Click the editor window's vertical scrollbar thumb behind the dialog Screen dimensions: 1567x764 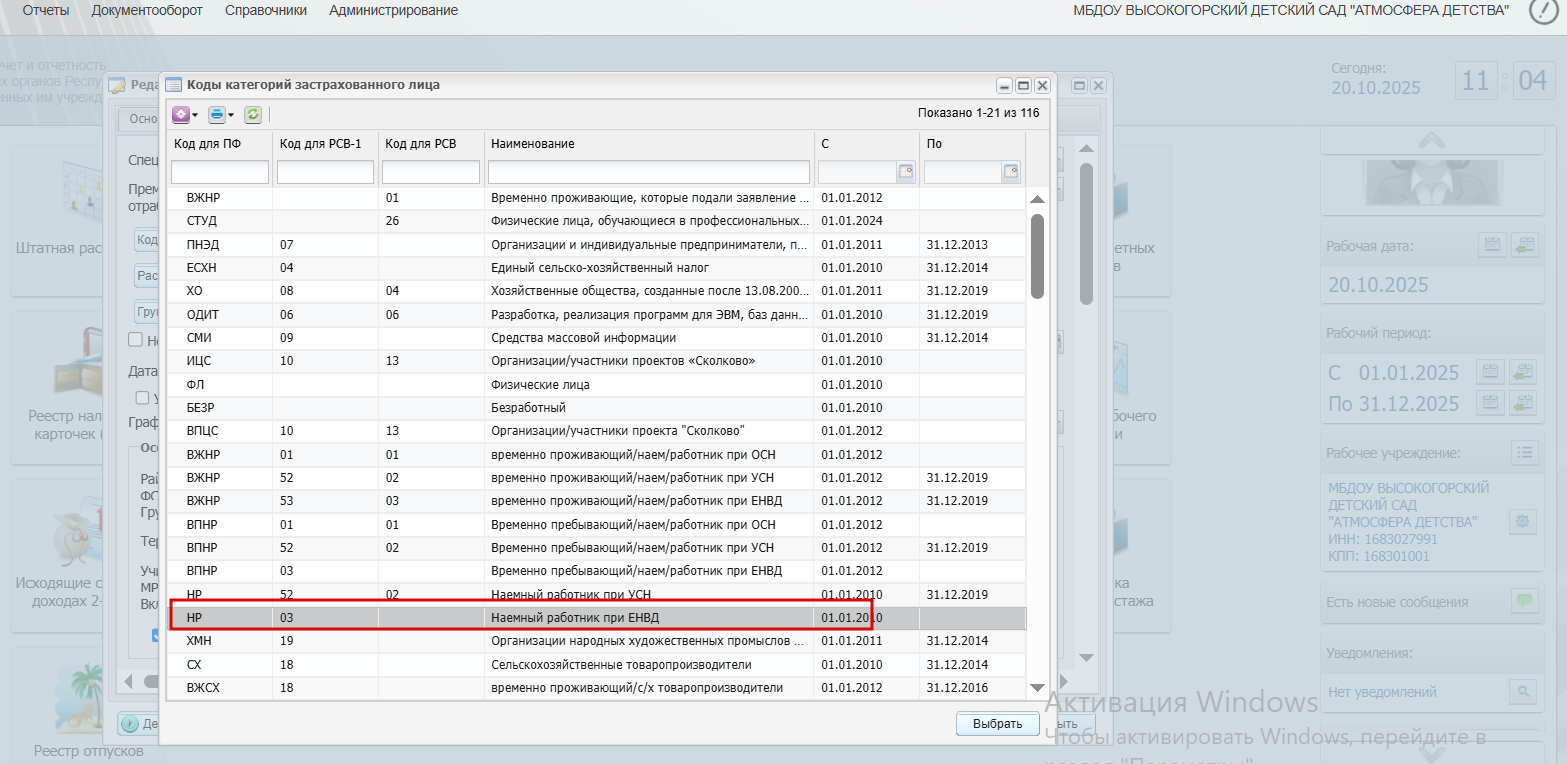pos(1086,232)
